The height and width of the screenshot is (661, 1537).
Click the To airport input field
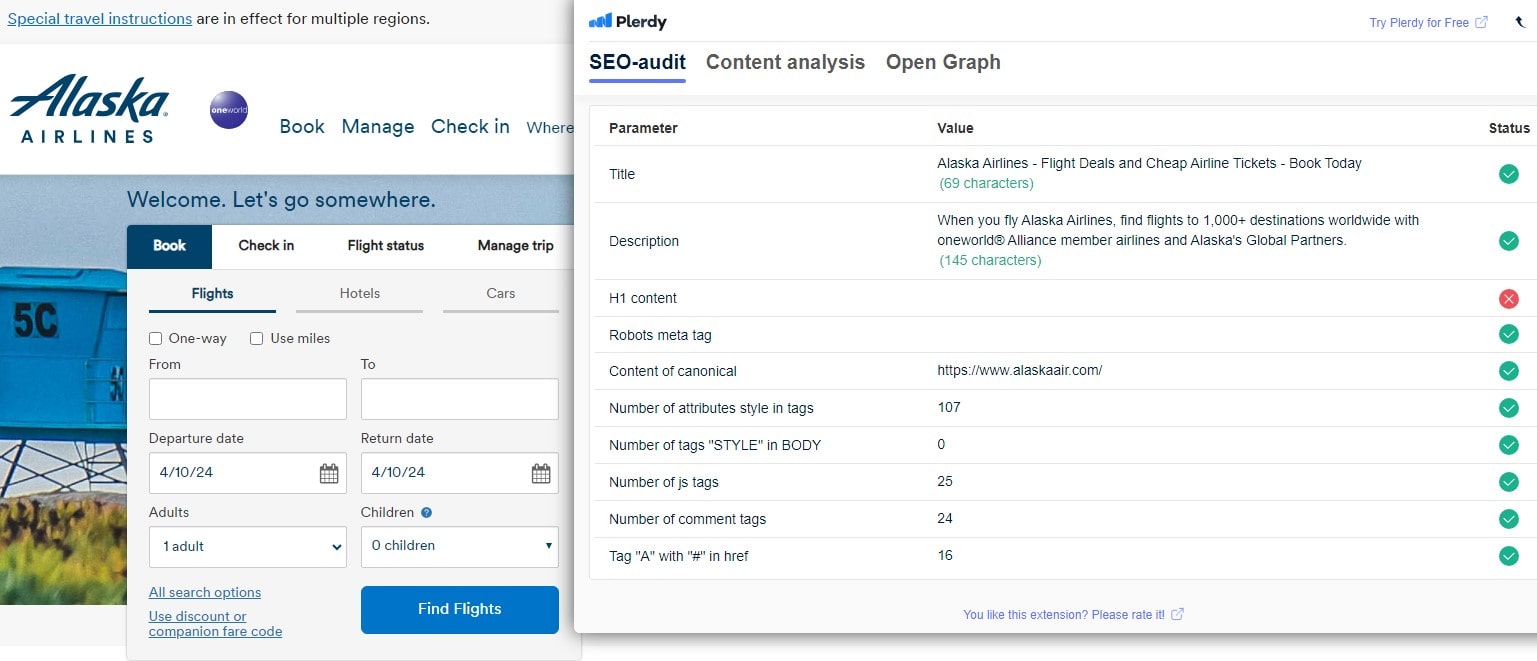(460, 399)
